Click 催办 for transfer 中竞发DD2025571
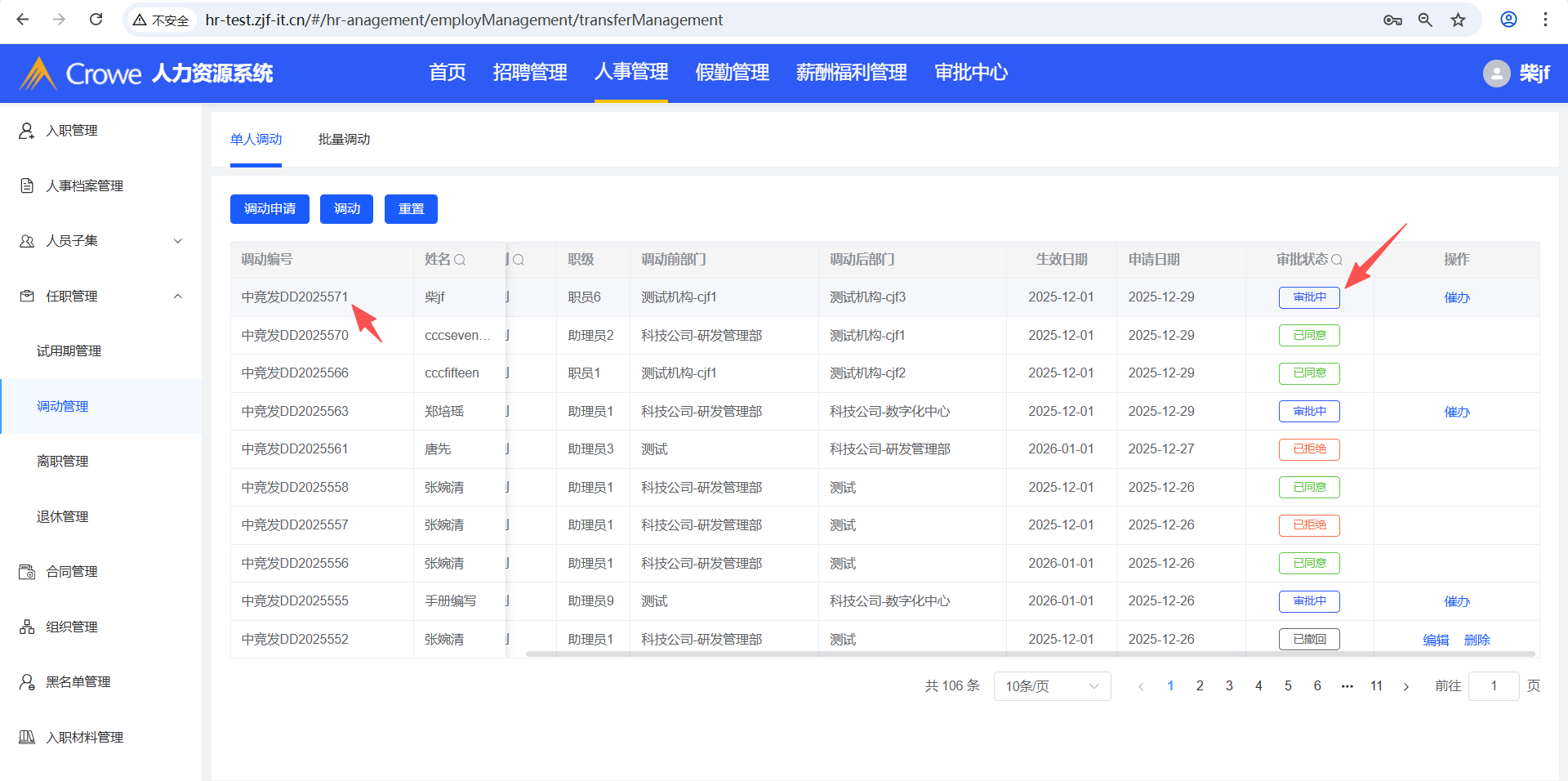Viewport: 1568px width, 781px height. (x=1456, y=297)
